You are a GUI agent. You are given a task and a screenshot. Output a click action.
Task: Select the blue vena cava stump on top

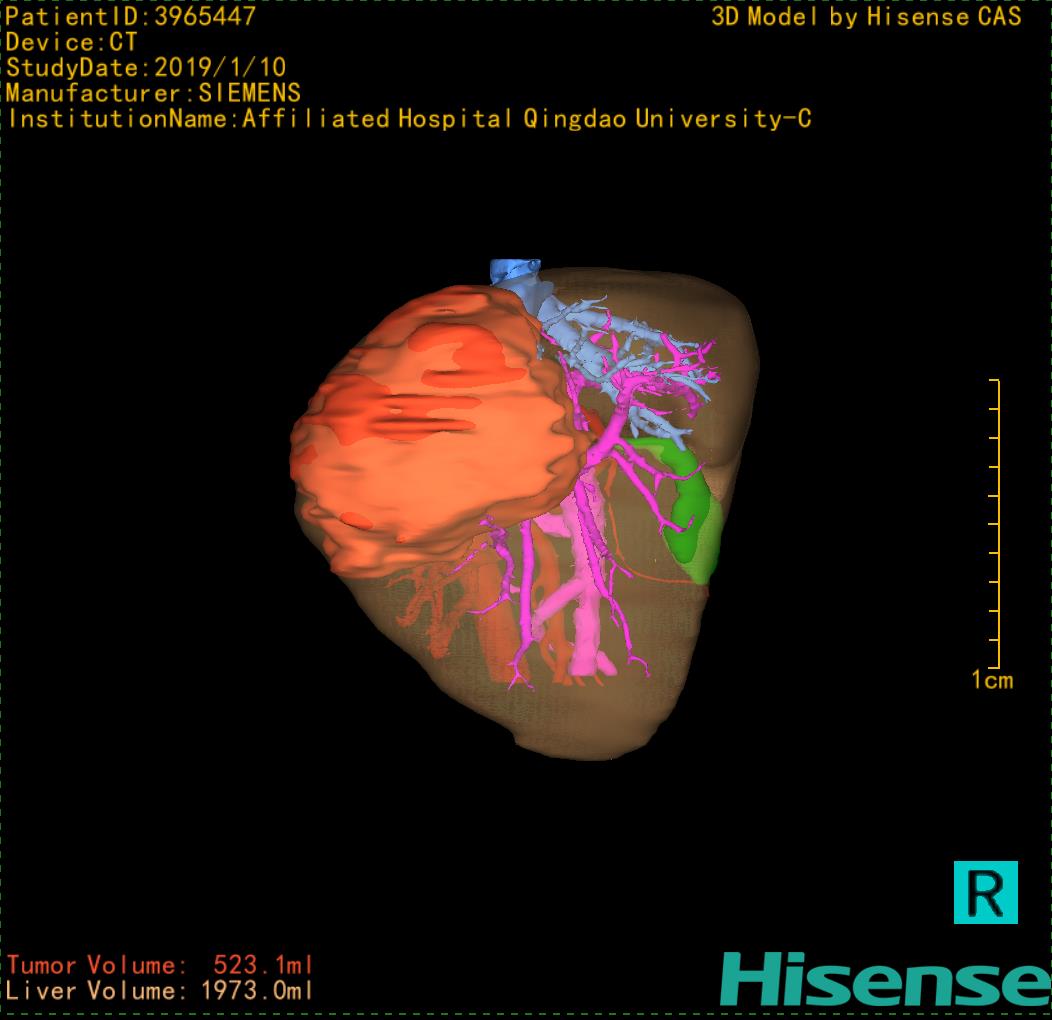click(x=513, y=271)
